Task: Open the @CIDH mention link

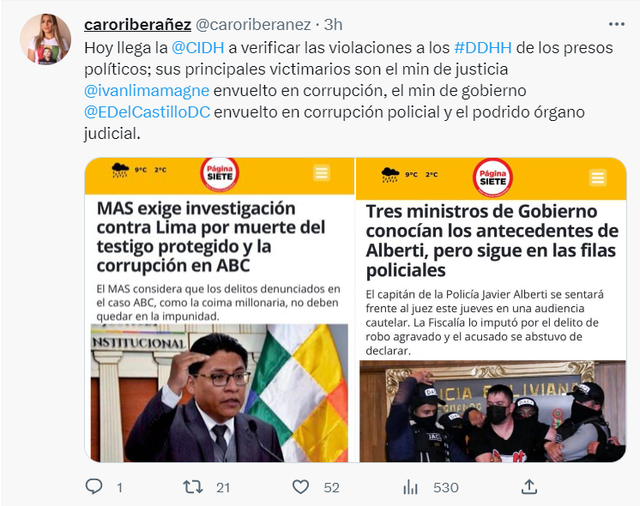Action: [198, 48]
